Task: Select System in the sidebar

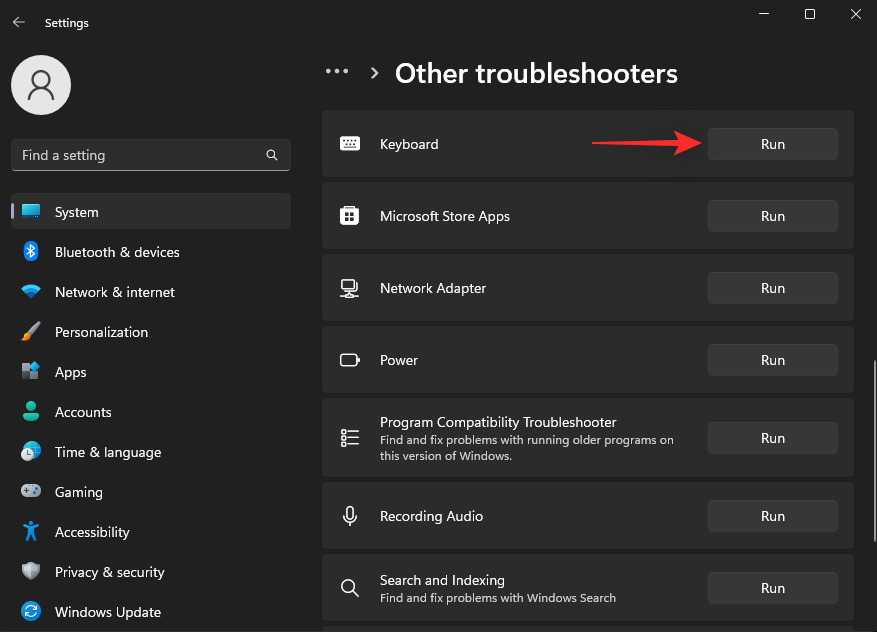Action: (x=77, y=212)
